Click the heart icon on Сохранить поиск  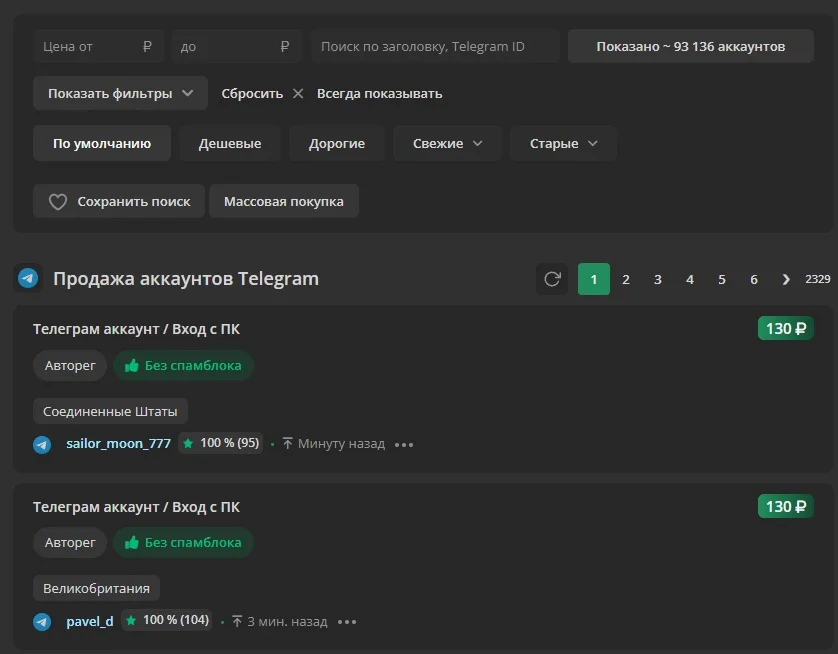(58, 202)
